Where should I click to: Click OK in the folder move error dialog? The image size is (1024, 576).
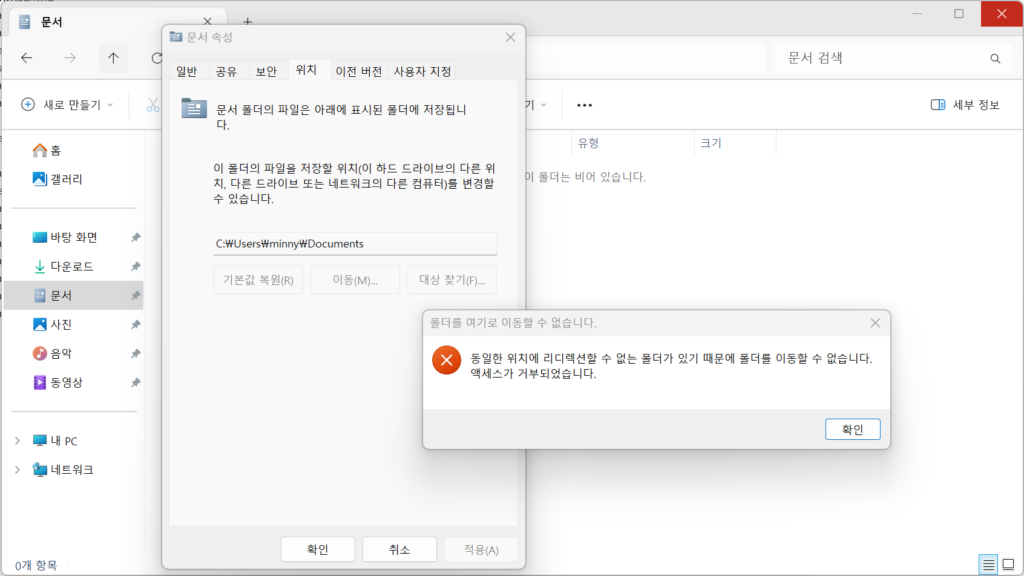(852, 429)
